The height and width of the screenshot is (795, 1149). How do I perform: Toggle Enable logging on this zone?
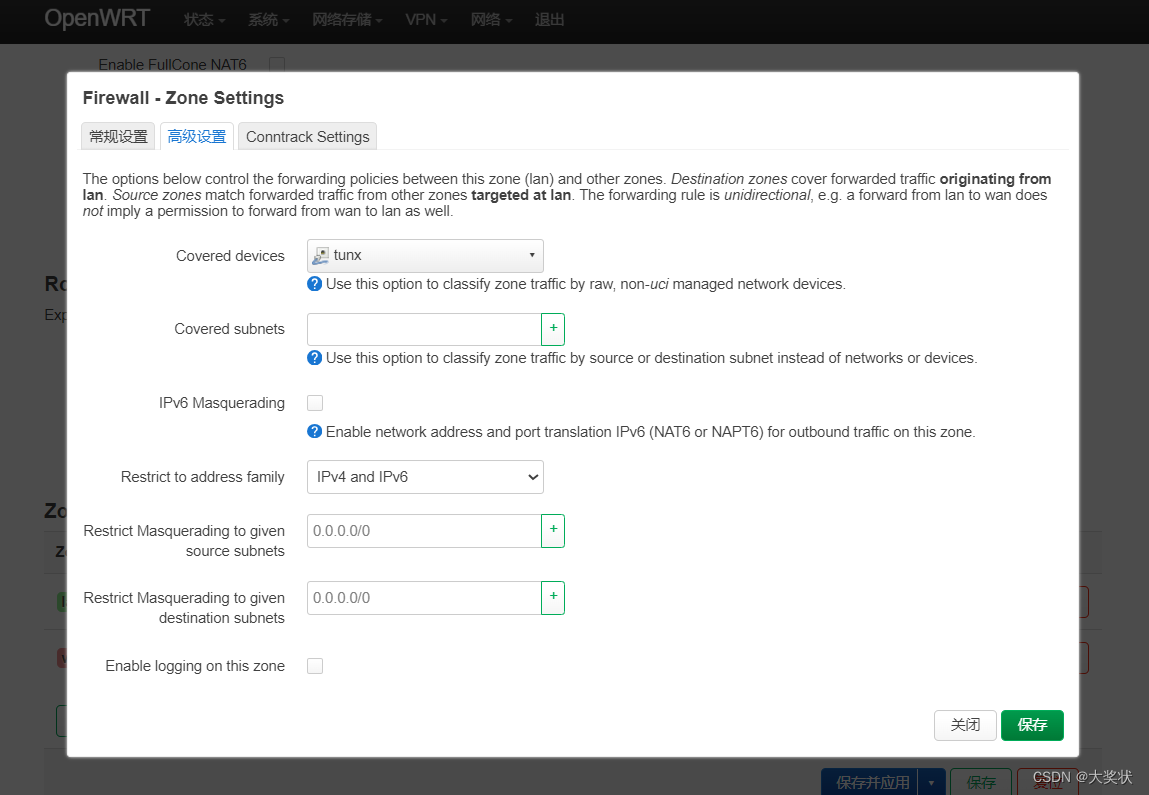315,666
